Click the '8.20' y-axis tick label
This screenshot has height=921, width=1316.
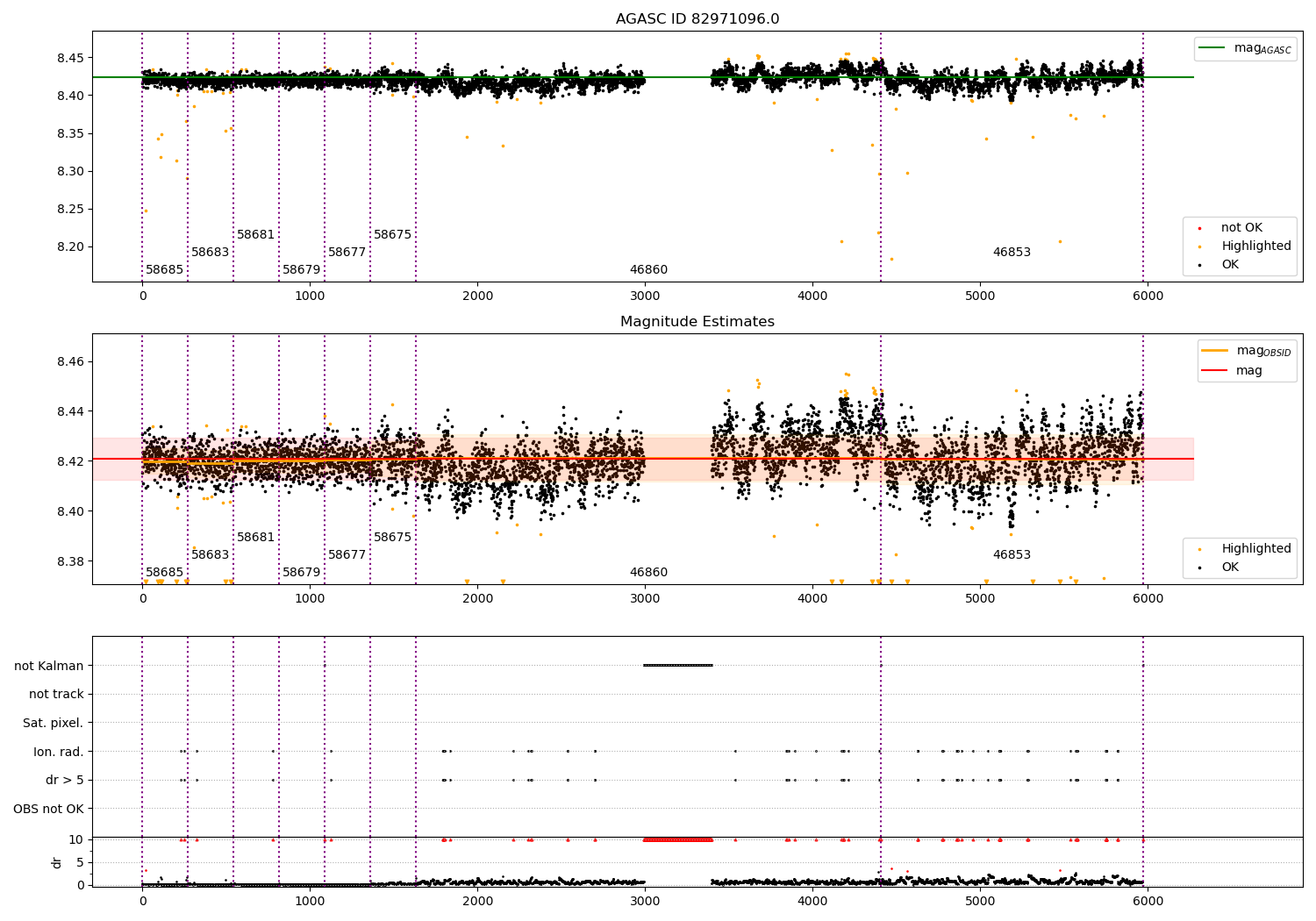tap(71, 247)
